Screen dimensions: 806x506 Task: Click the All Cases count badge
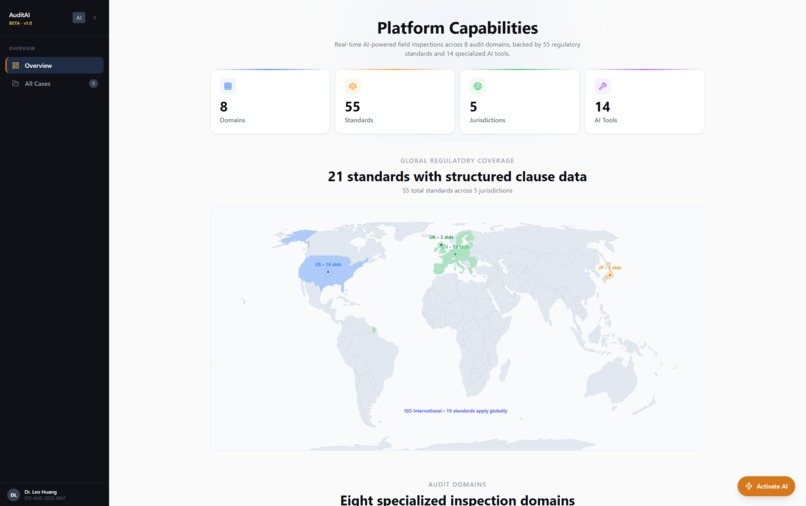pos(93,83)
